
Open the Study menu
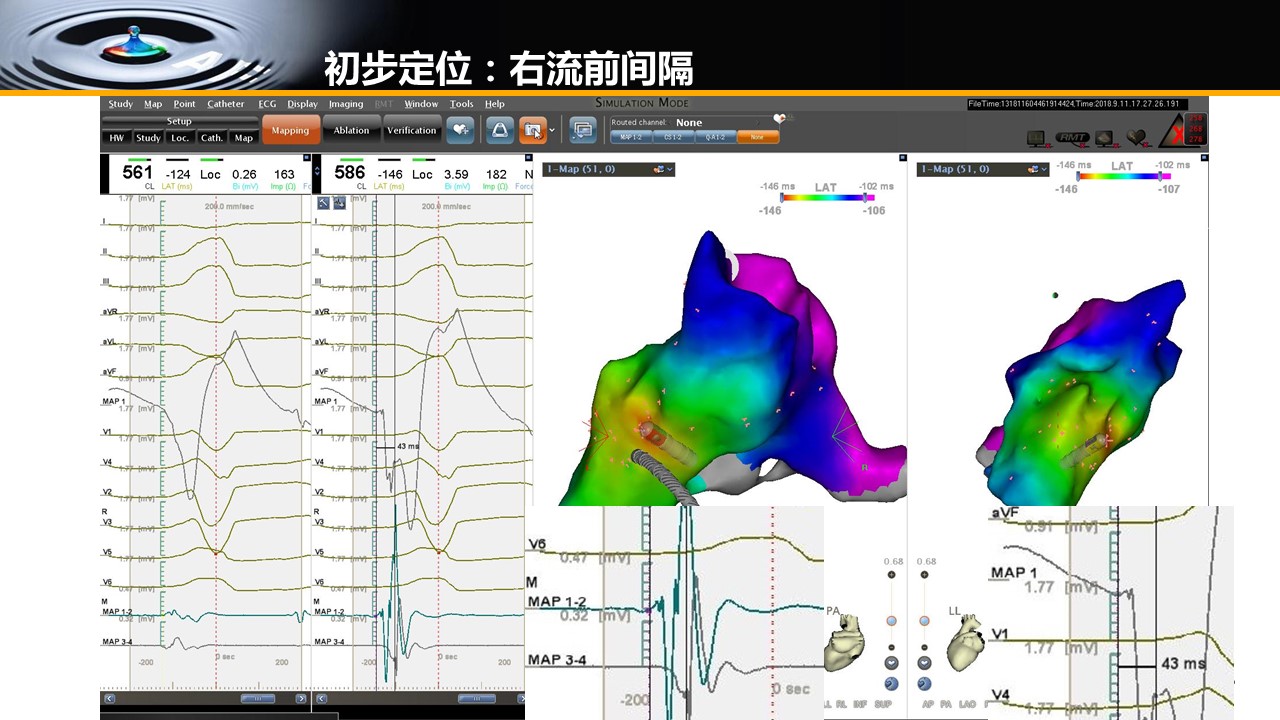121,104
